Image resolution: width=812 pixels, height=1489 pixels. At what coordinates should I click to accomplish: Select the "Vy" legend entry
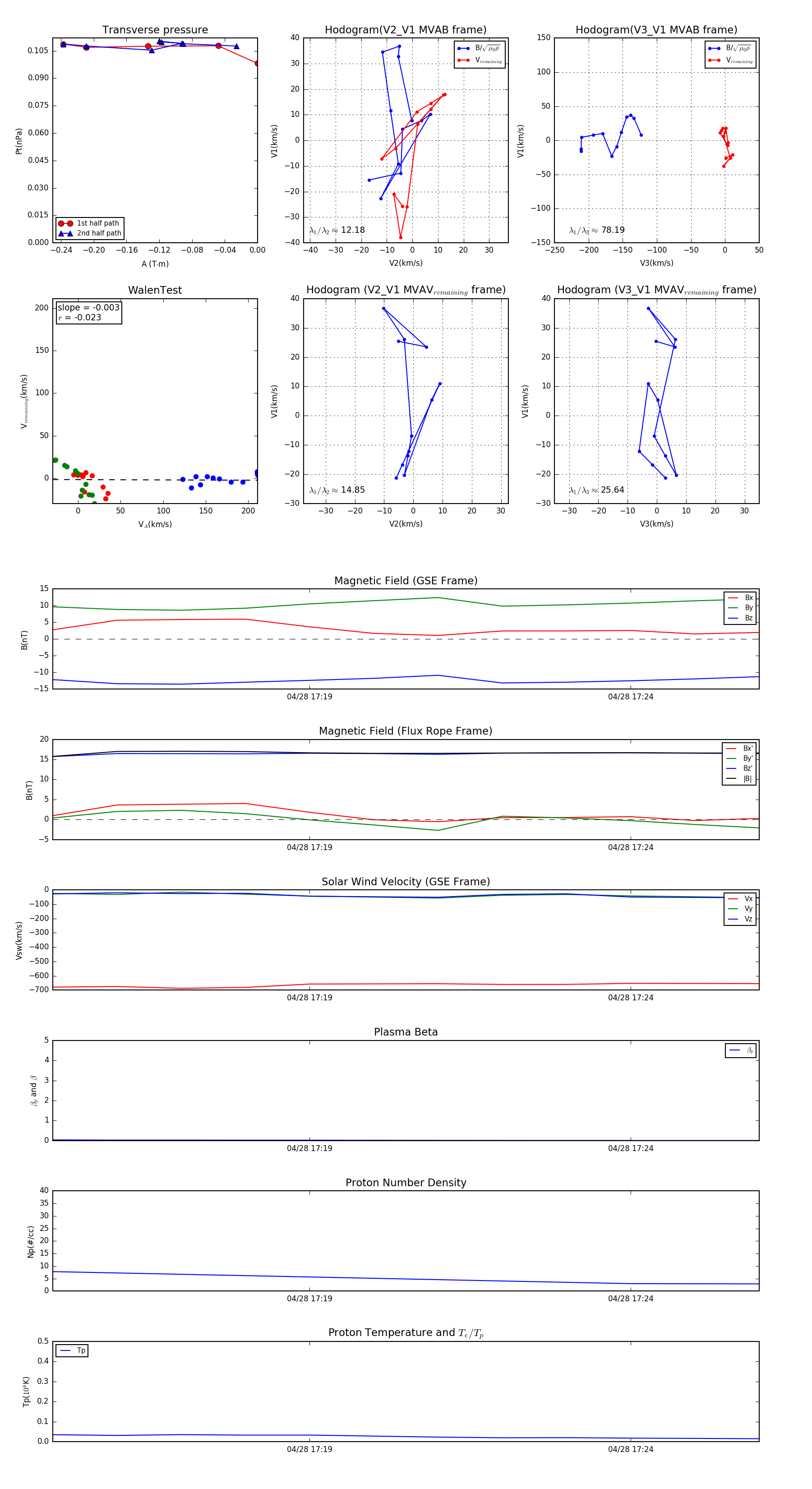(740, 909)
